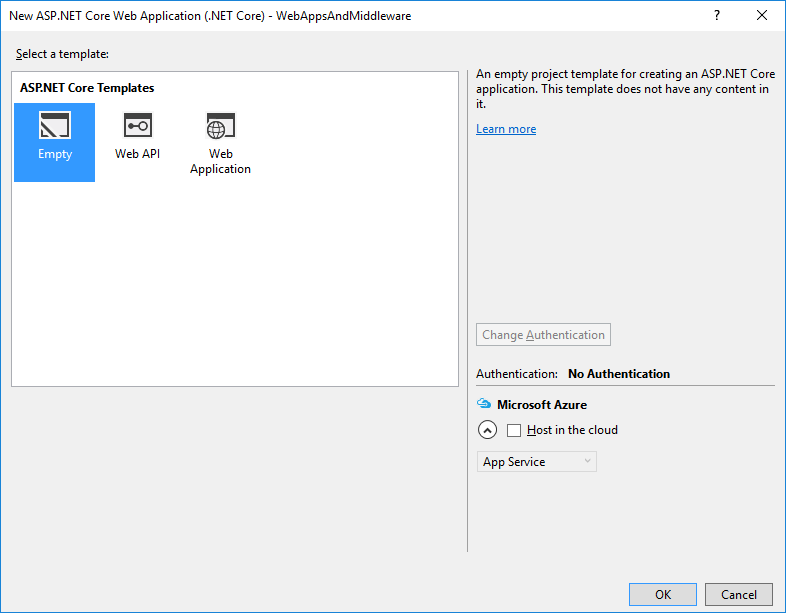This screenshot has width=786, height=613.
Task: Click the Microsoft Azure cloud icon
Action: pyautogui.click(x=484, y=405)
